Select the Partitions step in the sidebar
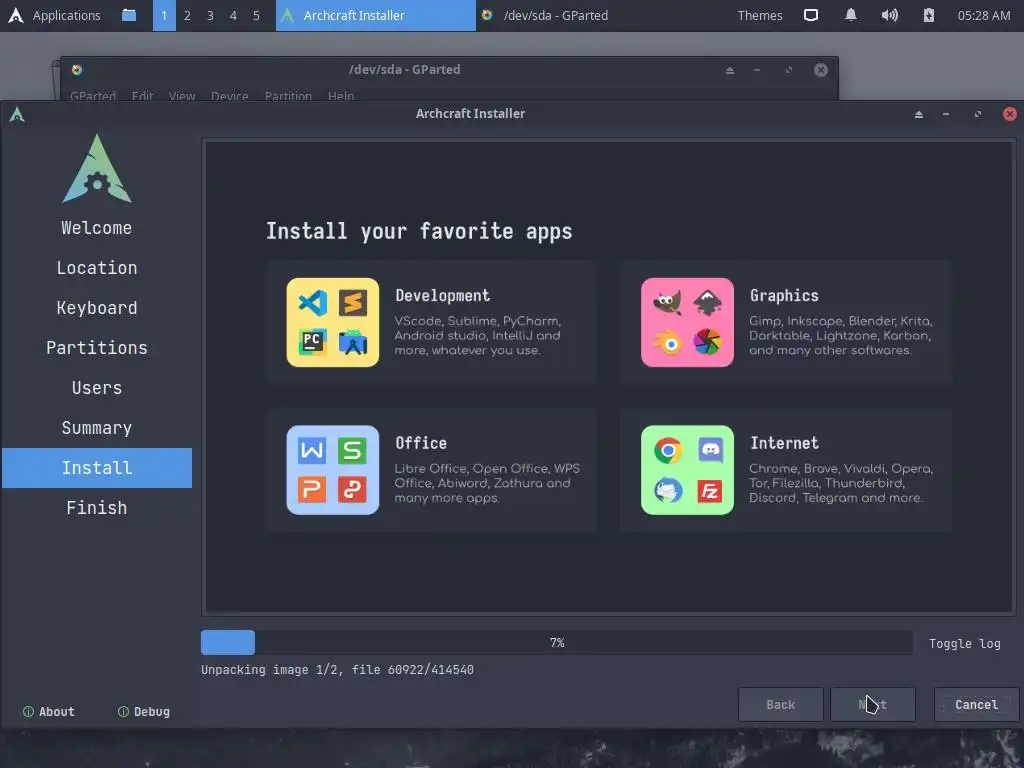The width and height of the screenshot is (1024, 768). point(97,348)
